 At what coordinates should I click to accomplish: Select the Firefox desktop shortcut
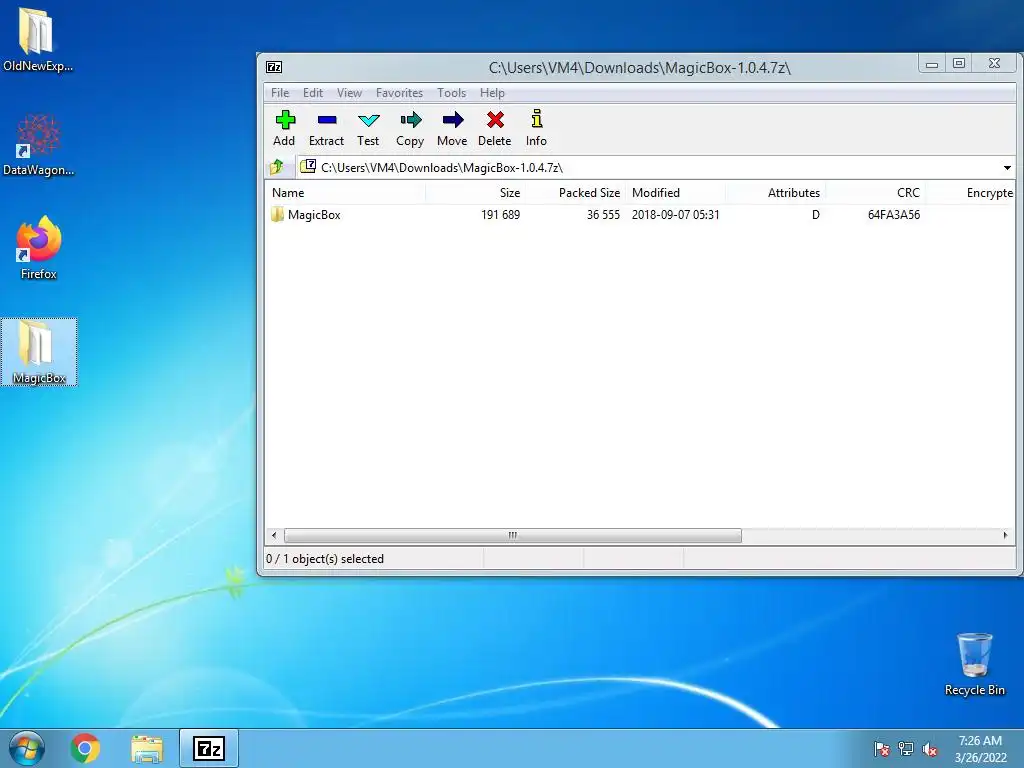coord(39,248)
